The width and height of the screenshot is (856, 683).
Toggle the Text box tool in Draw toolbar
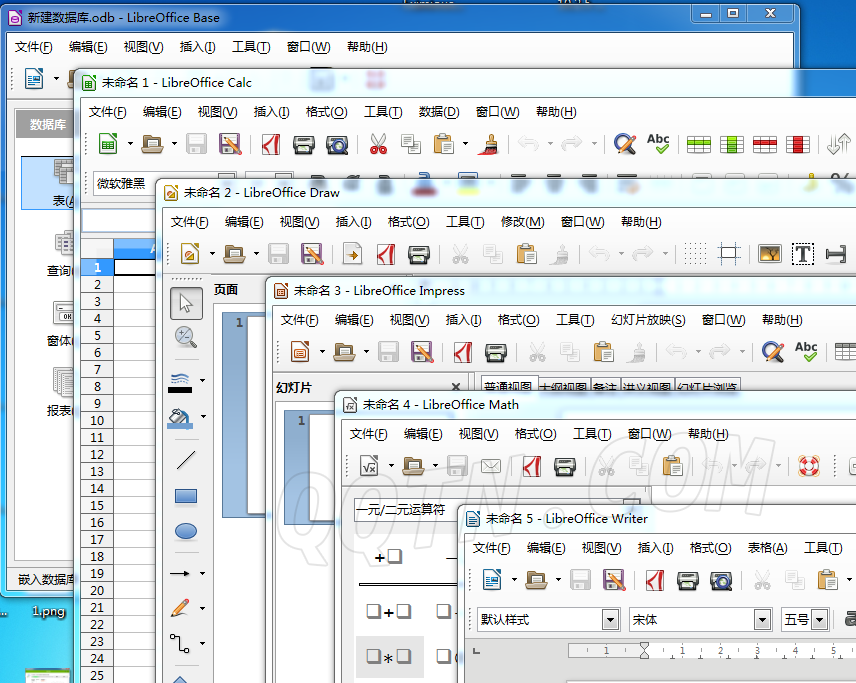(x=802, y=254)
